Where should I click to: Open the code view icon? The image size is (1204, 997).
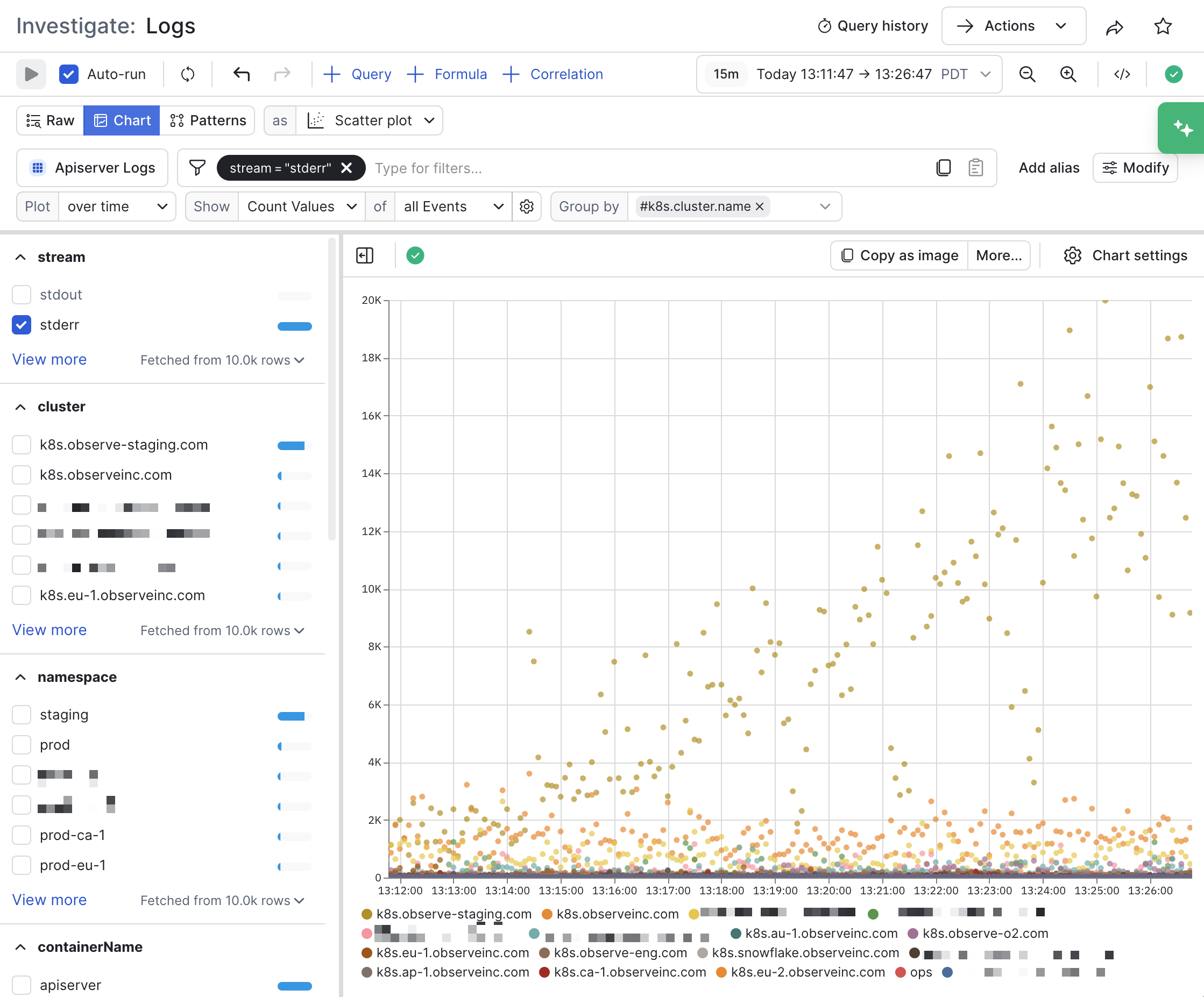(1122, 74)
